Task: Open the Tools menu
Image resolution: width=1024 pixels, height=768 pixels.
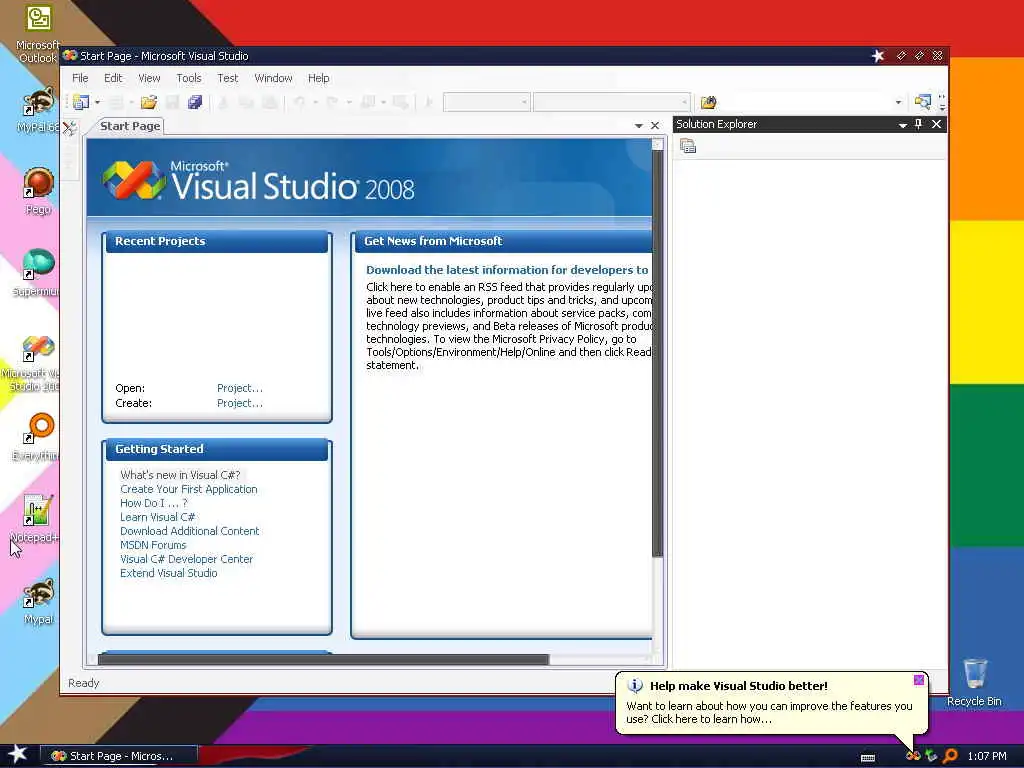Action: [189, 78]
